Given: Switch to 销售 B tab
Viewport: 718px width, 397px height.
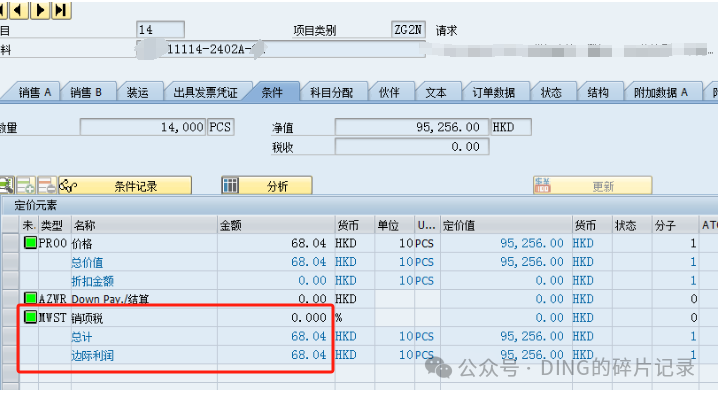Looking at the screenshot, I should [x=86, y=92].
